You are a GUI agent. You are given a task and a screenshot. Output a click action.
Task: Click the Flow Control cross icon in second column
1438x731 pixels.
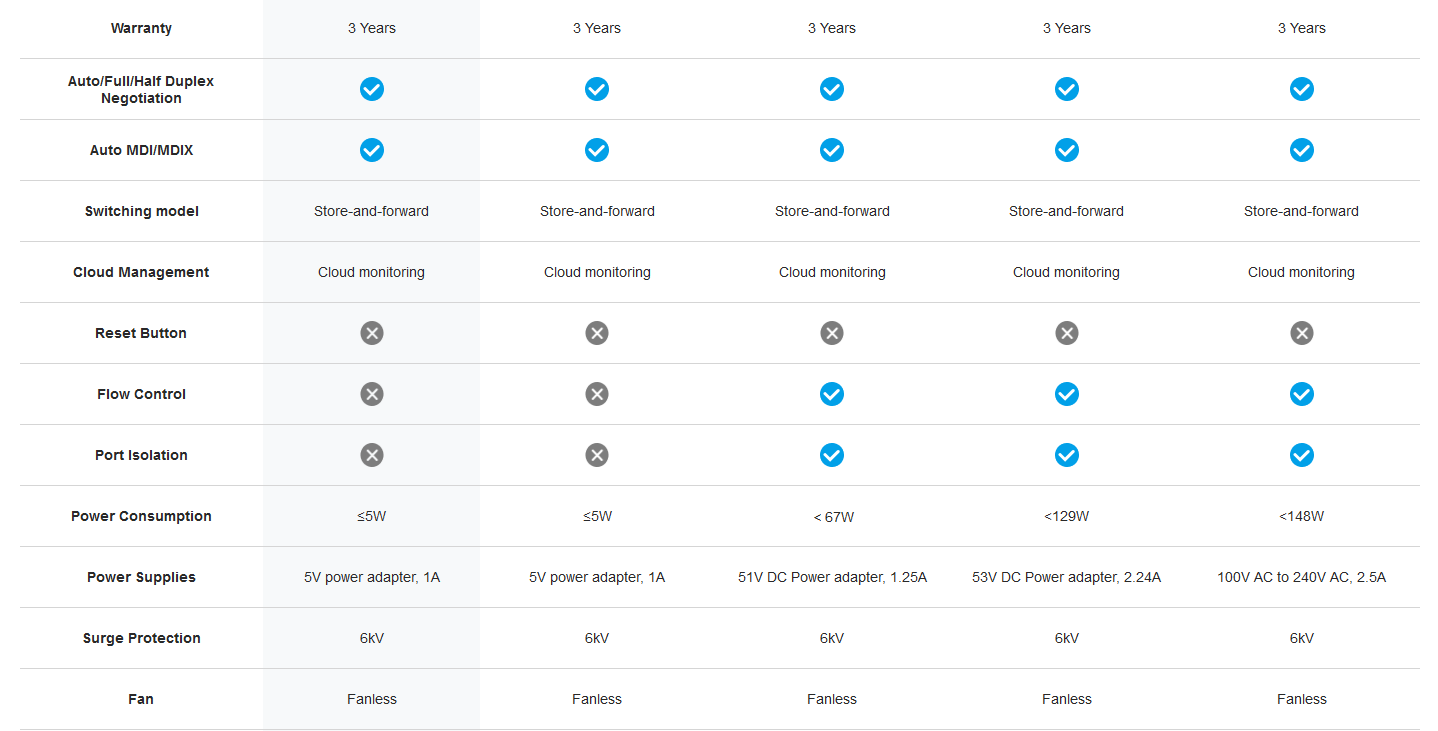[x=597, y=394]
